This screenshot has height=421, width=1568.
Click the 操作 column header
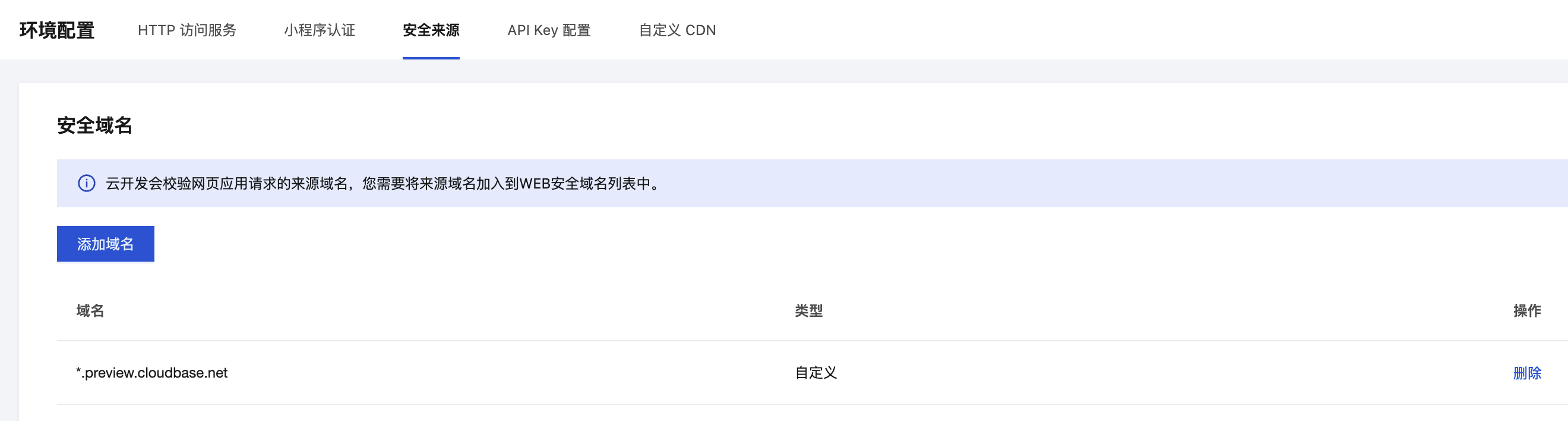click(x=1526, y=311)
